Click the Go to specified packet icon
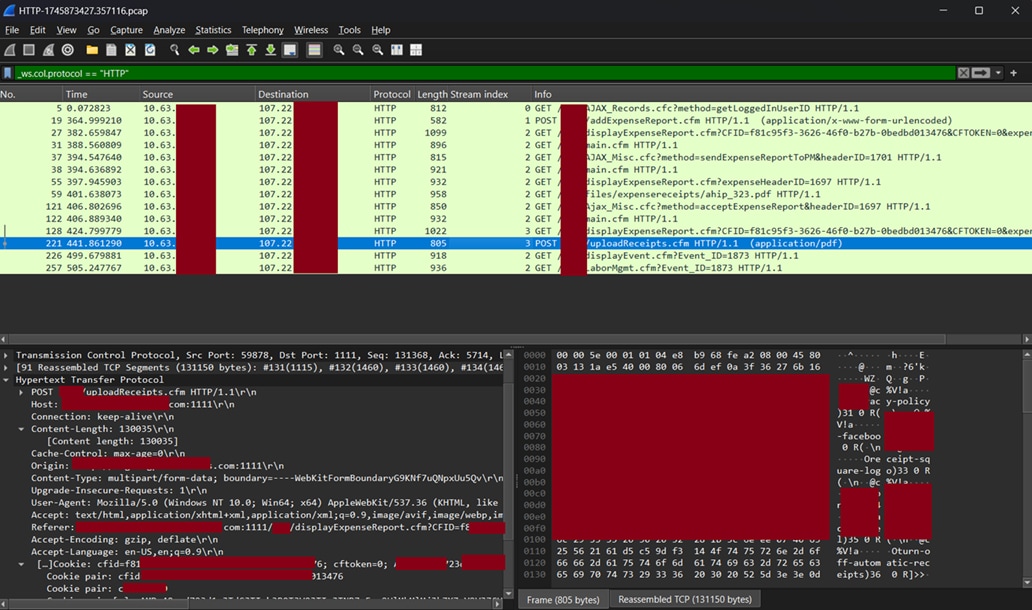Screen dimensions: 1032x610 pyautogui.click(x=232, y=50)
